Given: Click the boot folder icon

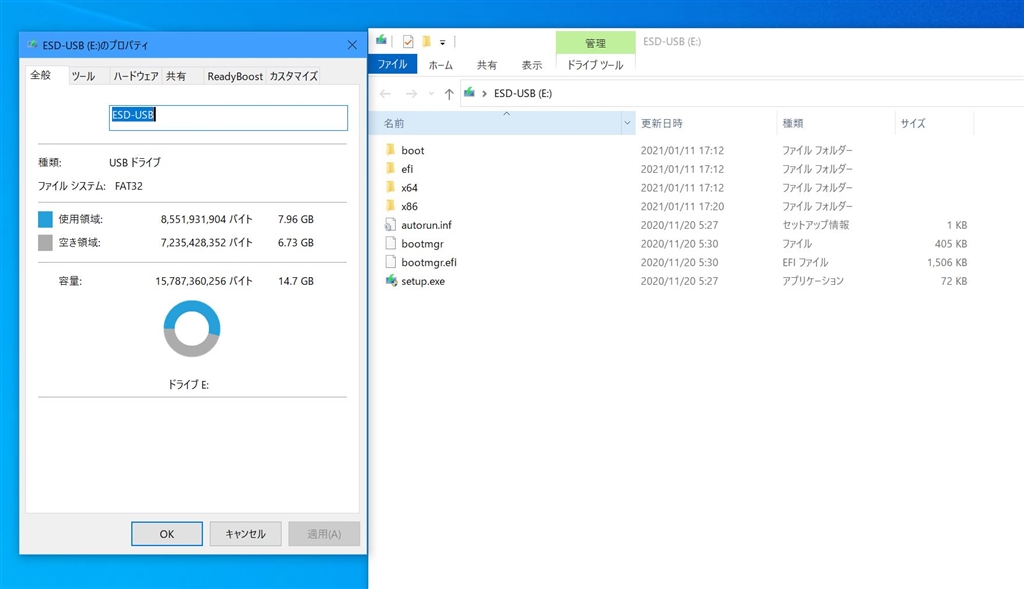Looking at the screenshot, I should [x=391, y=150].
